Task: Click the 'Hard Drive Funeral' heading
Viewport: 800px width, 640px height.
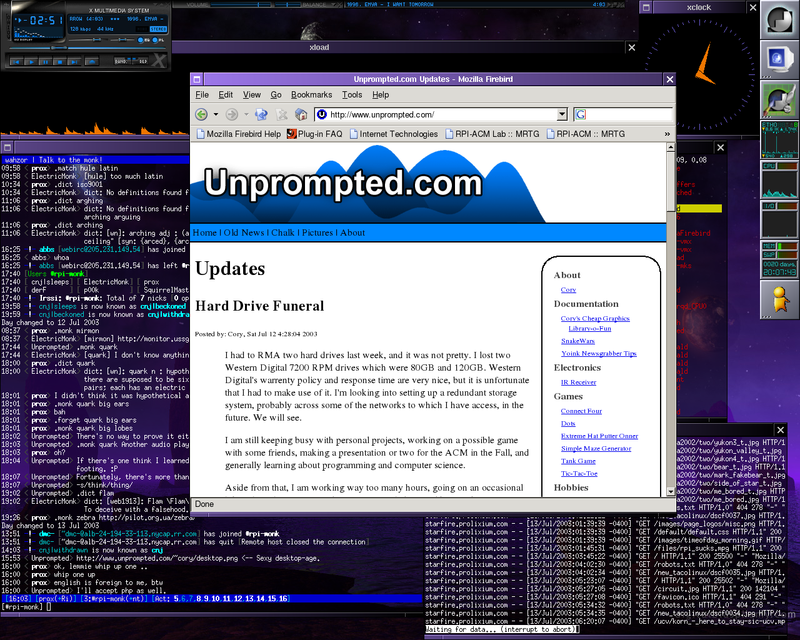Action: (x=260, y=306)
